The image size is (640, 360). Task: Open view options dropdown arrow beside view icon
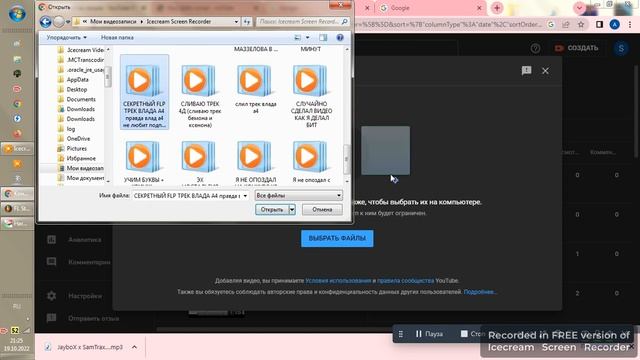tap(307, 38)
